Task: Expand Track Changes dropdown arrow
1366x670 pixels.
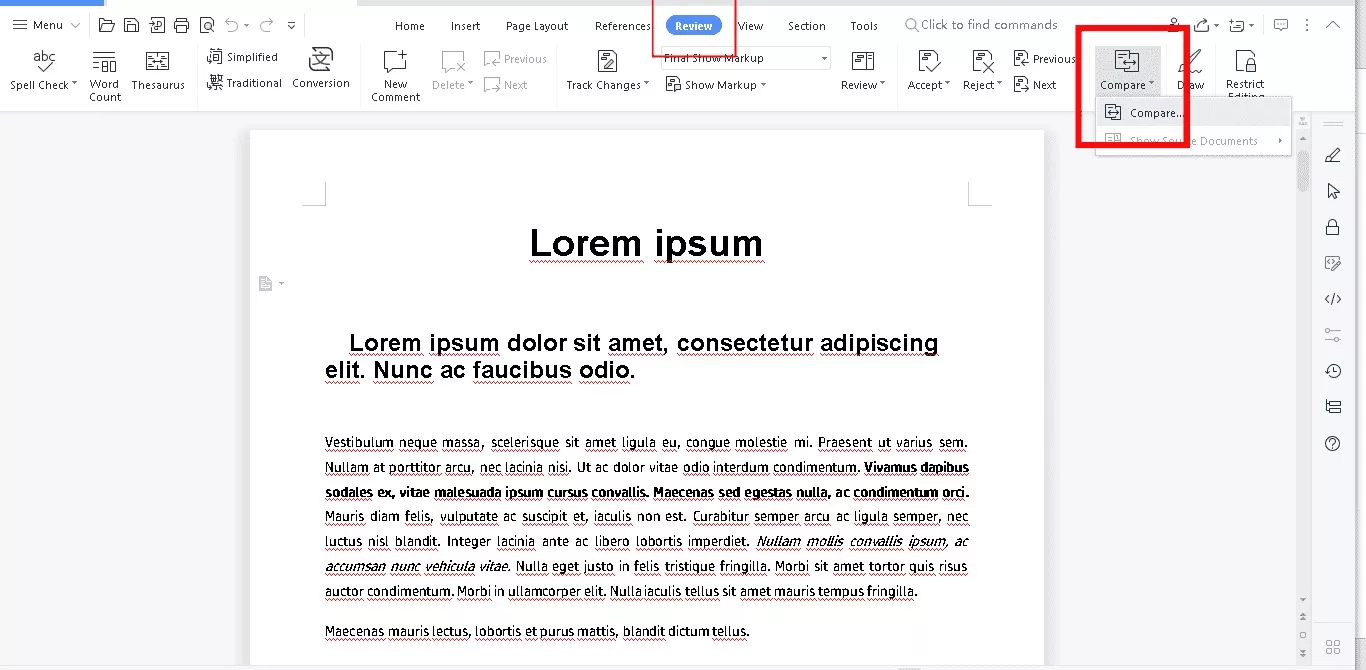Action: 646,85
